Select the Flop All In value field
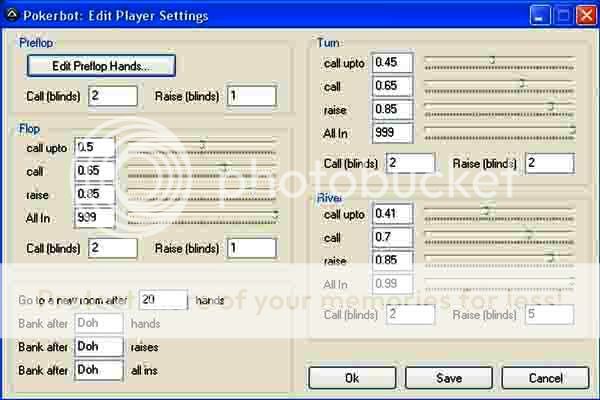600x400 pixels. [95, 217]
